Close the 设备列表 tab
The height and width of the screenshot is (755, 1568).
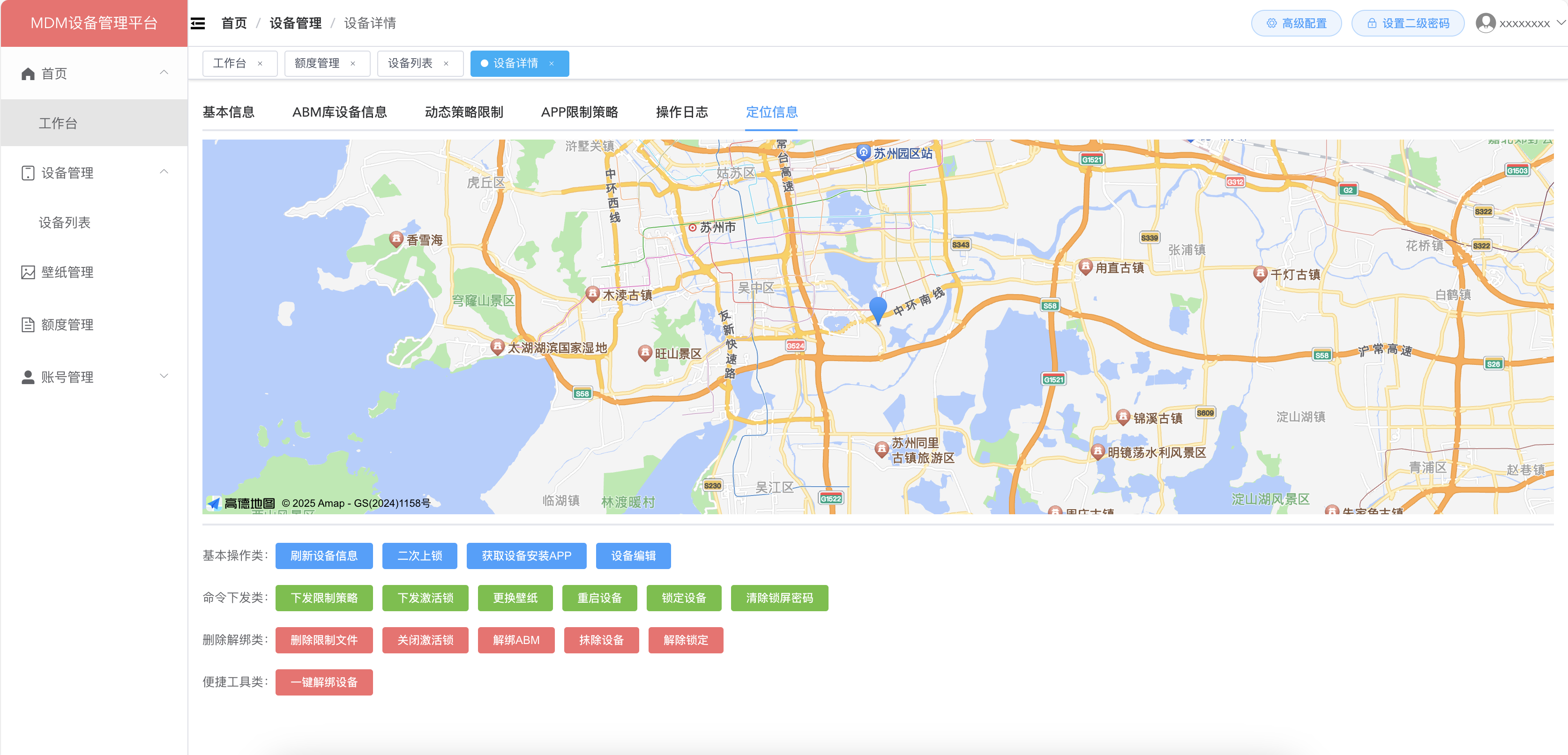(x=446, y=63)
